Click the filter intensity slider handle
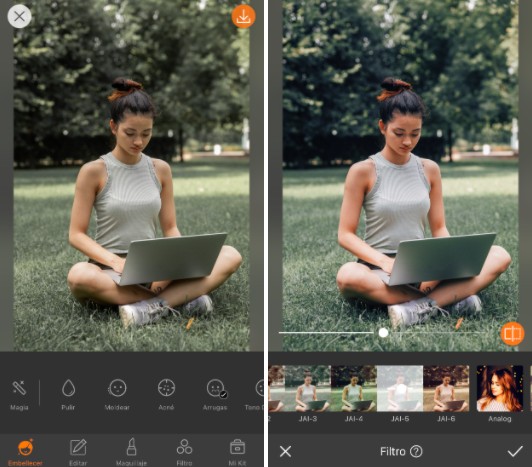This screenshot has width=532, height=467. coord(383,333)
